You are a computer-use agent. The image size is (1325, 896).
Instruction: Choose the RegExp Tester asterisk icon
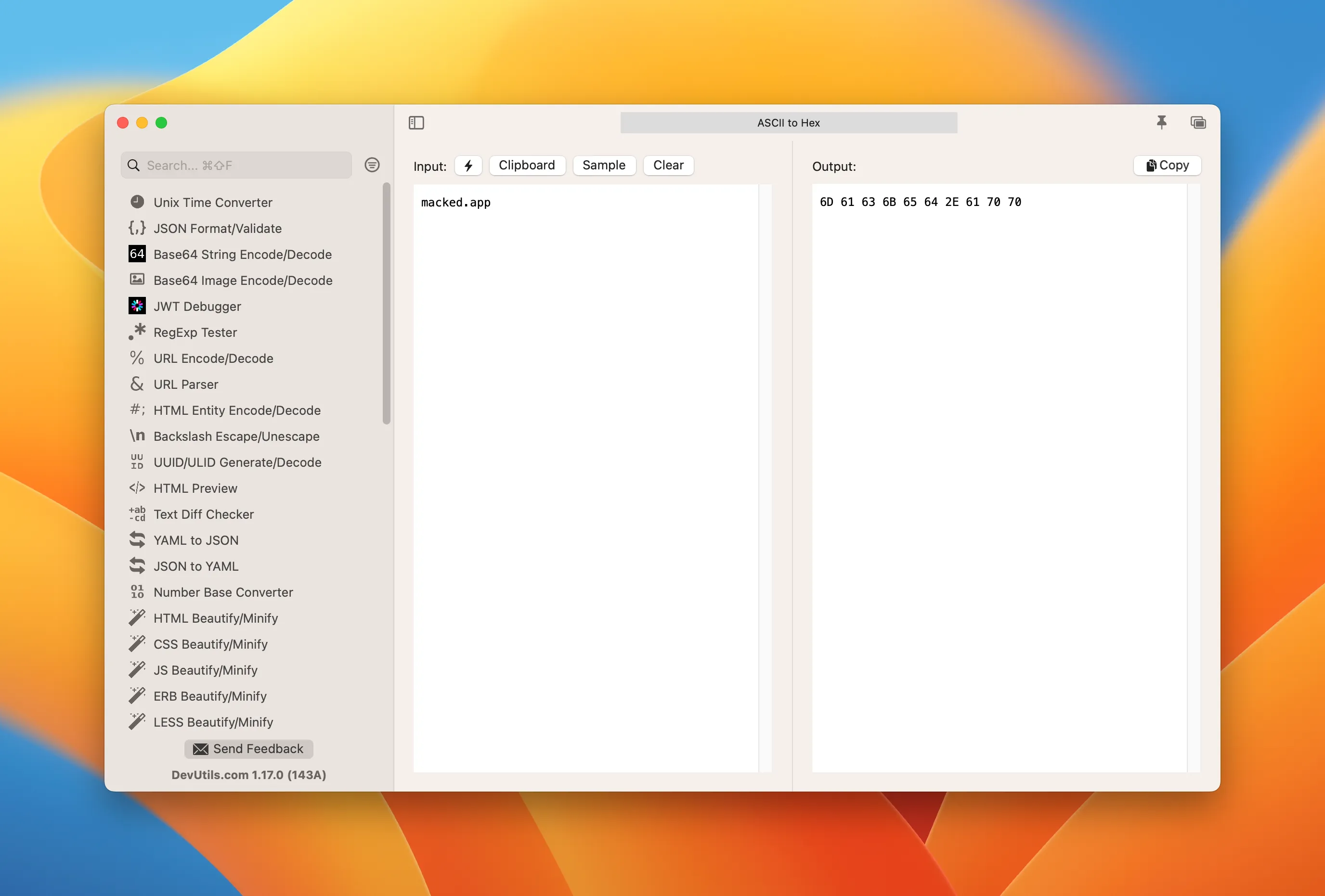(137, 332)
